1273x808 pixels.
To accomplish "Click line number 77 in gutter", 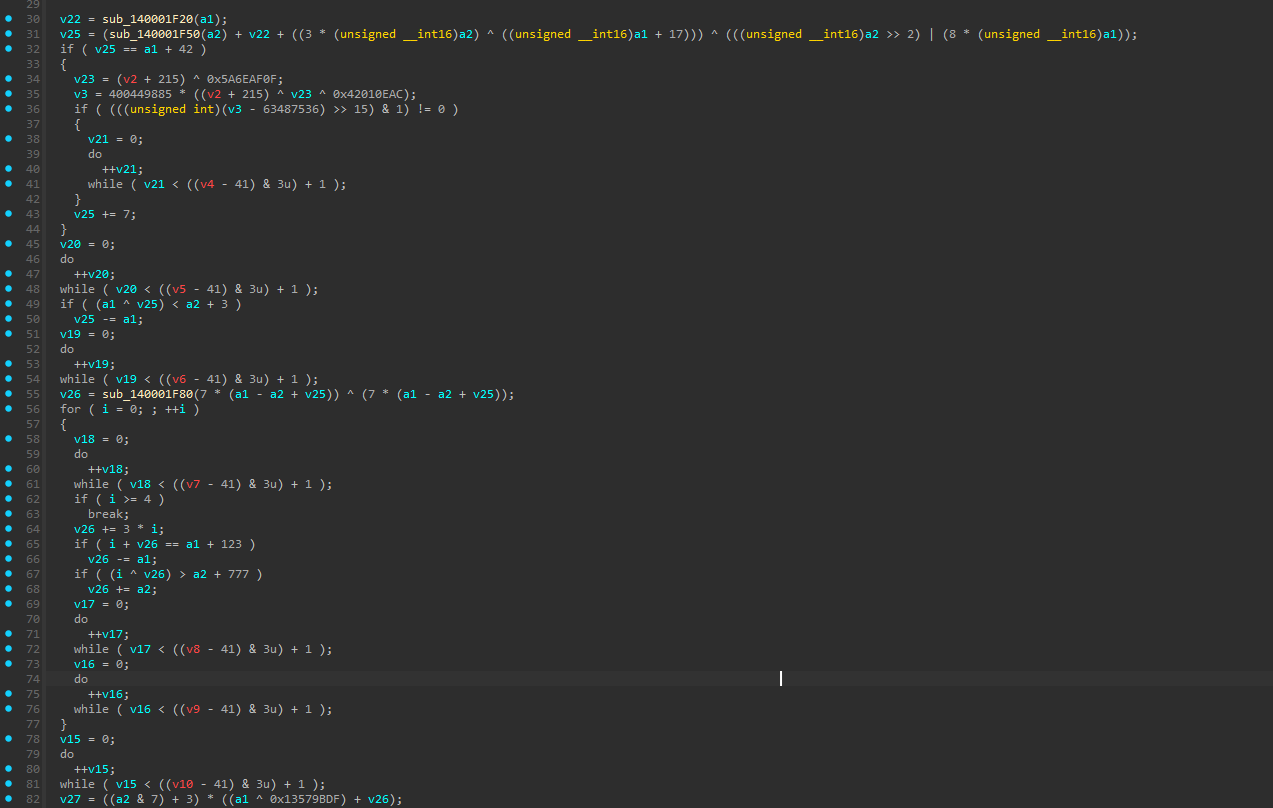I will pos(33,724).
